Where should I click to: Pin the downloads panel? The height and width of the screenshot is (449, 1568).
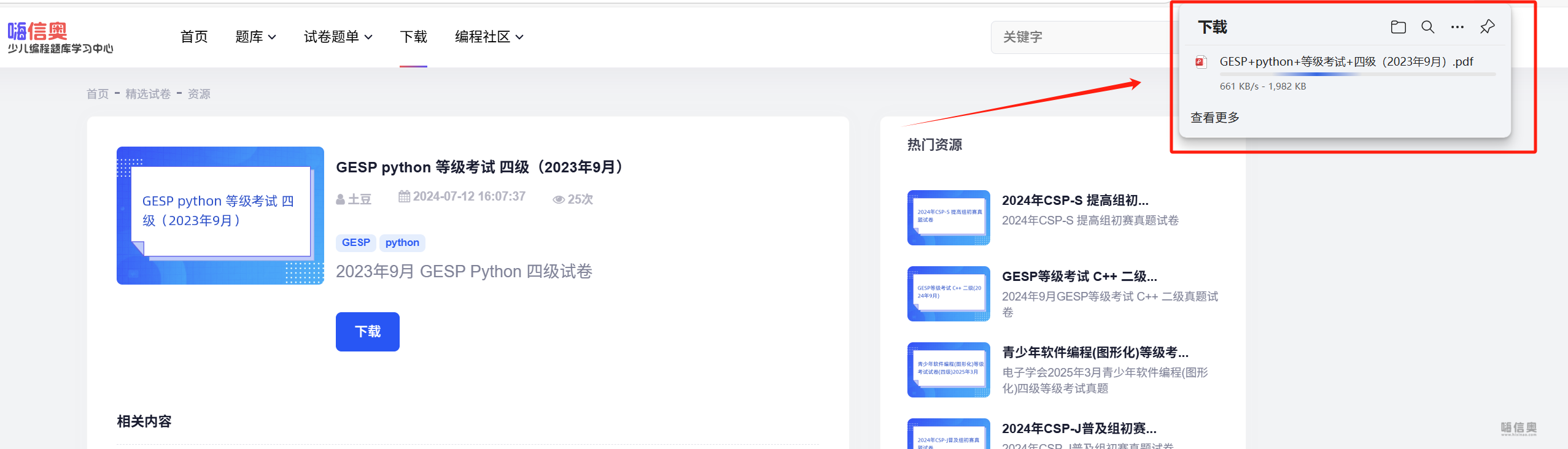(x=1487, y=27)
